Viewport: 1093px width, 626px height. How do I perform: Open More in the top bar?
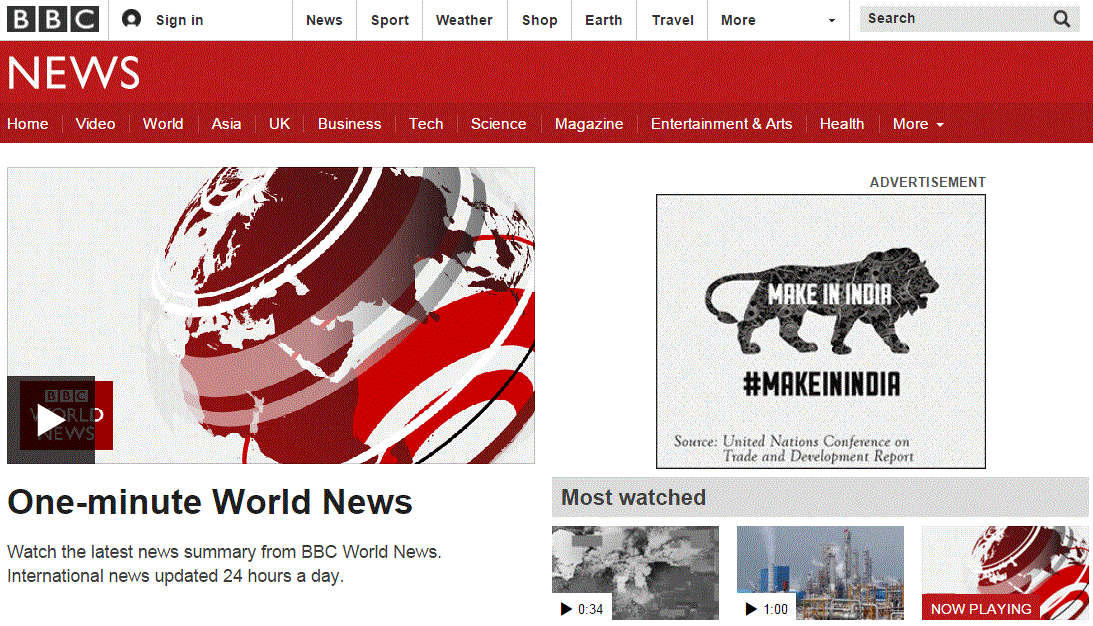738,20
